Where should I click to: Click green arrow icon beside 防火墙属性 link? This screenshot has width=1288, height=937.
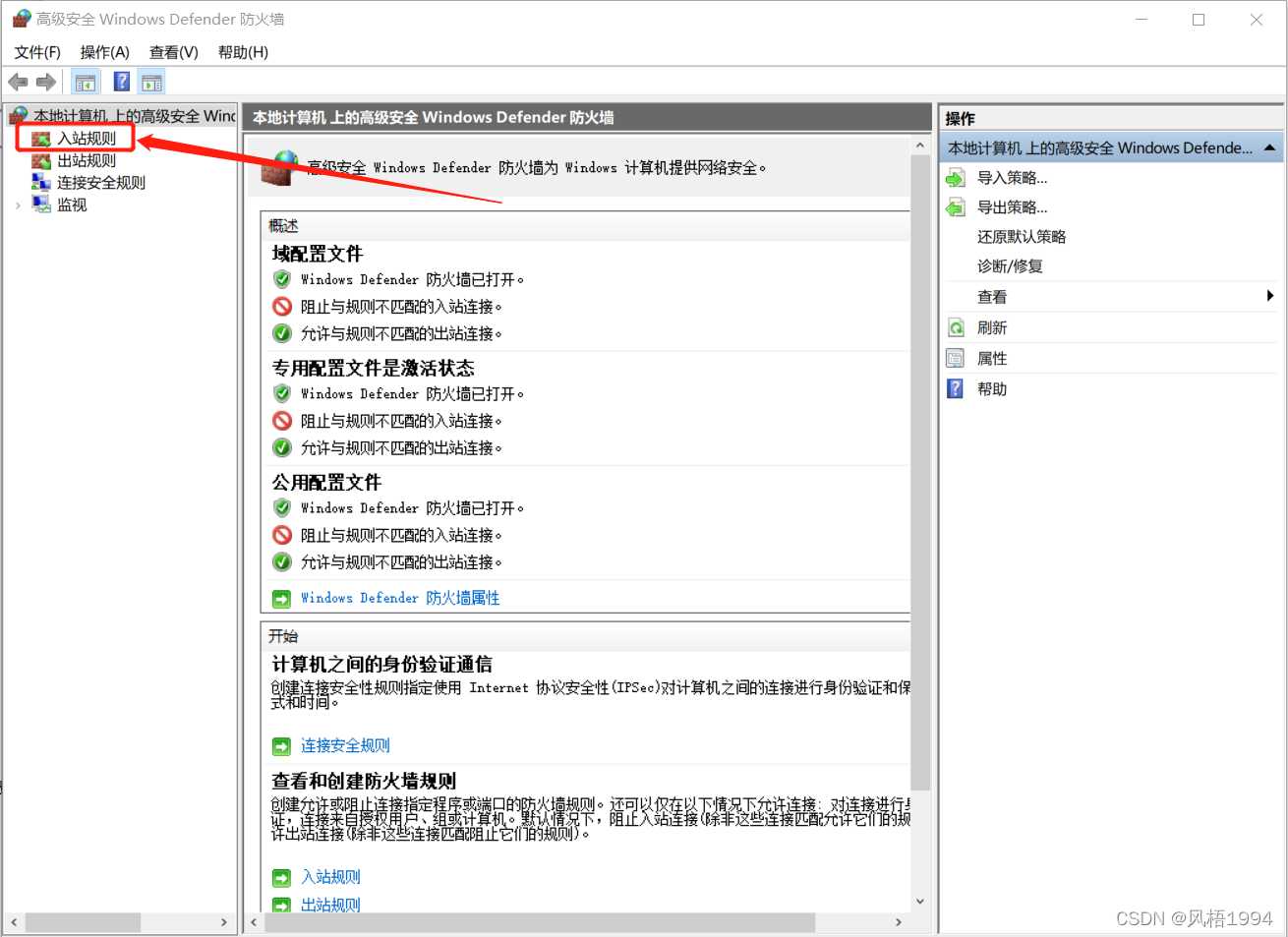(282, 599)
